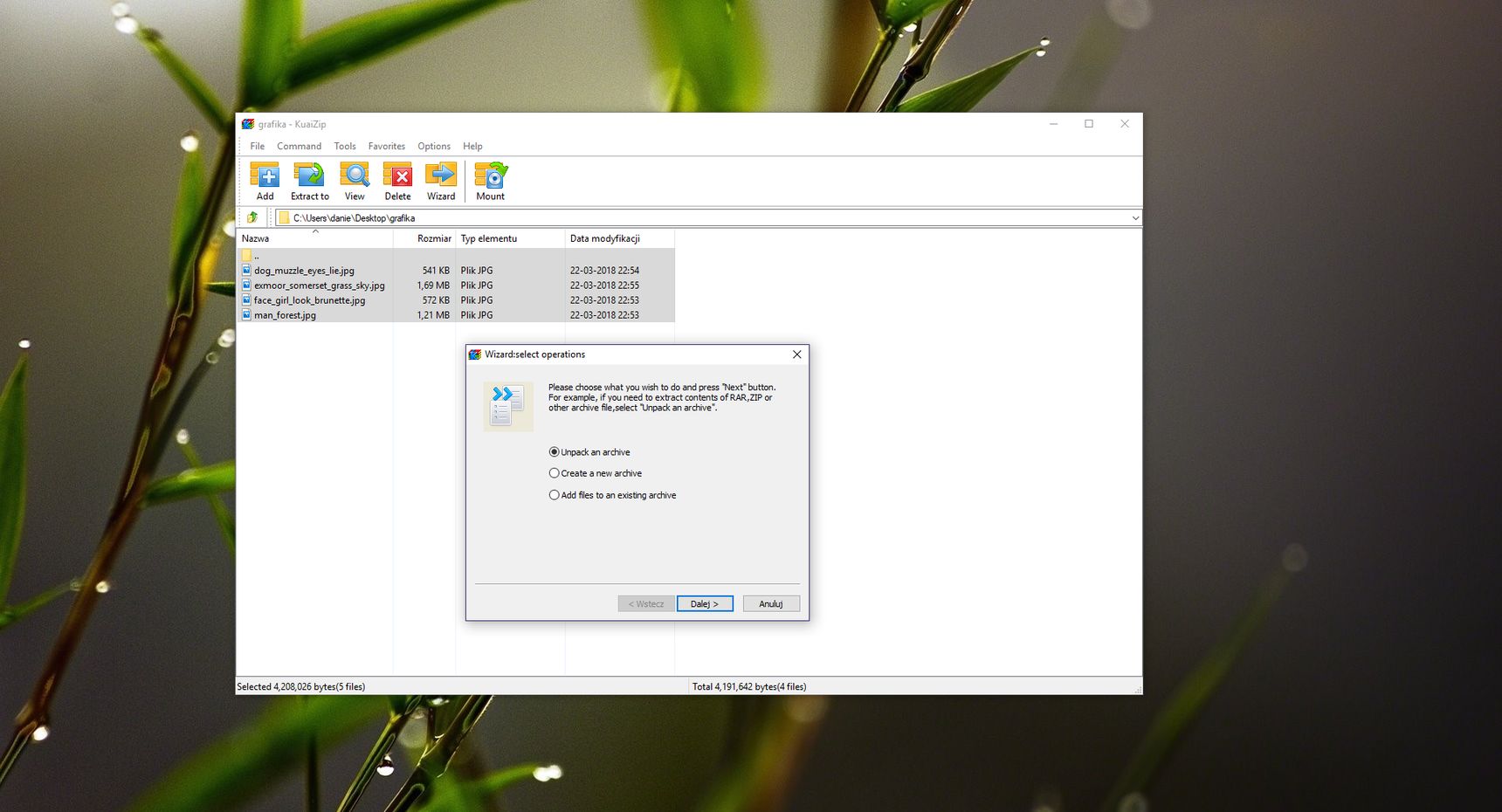Viewport: 1502px width, 812px height.
Task: Click the Dalej > button
Action: tap(705, 604)
